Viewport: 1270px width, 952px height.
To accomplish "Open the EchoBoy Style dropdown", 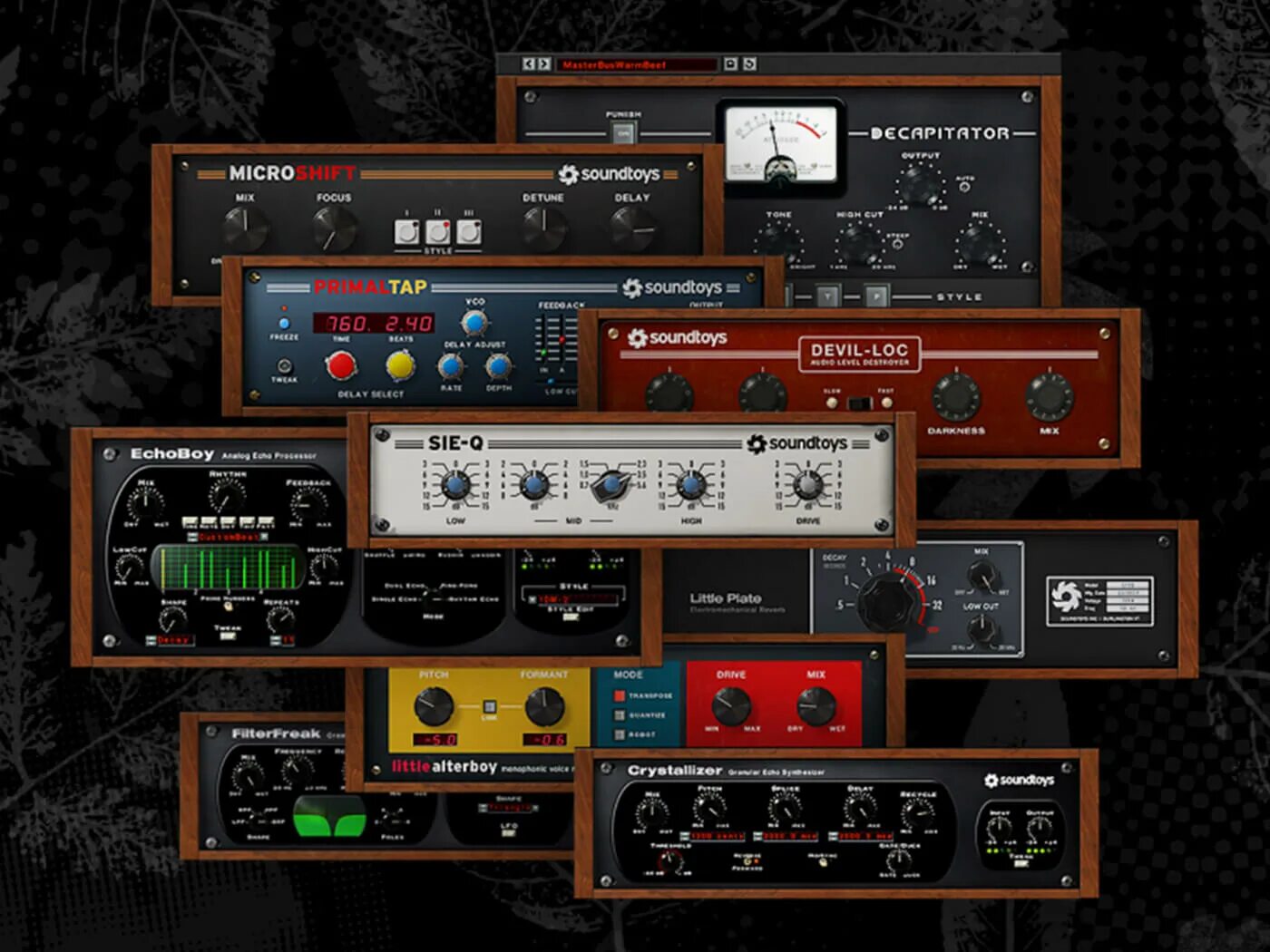I will [x=572, y=600].
